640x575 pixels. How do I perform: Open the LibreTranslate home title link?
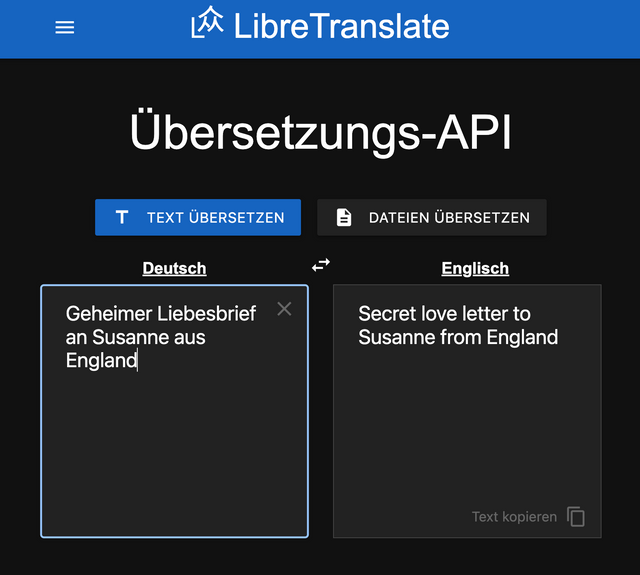341,26
